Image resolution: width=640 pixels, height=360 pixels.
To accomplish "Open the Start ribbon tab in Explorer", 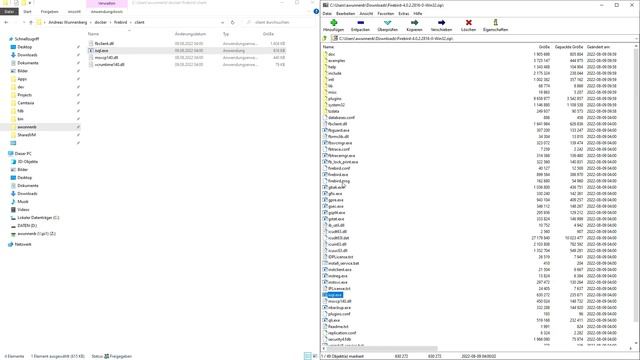I will tap(27, 11).
